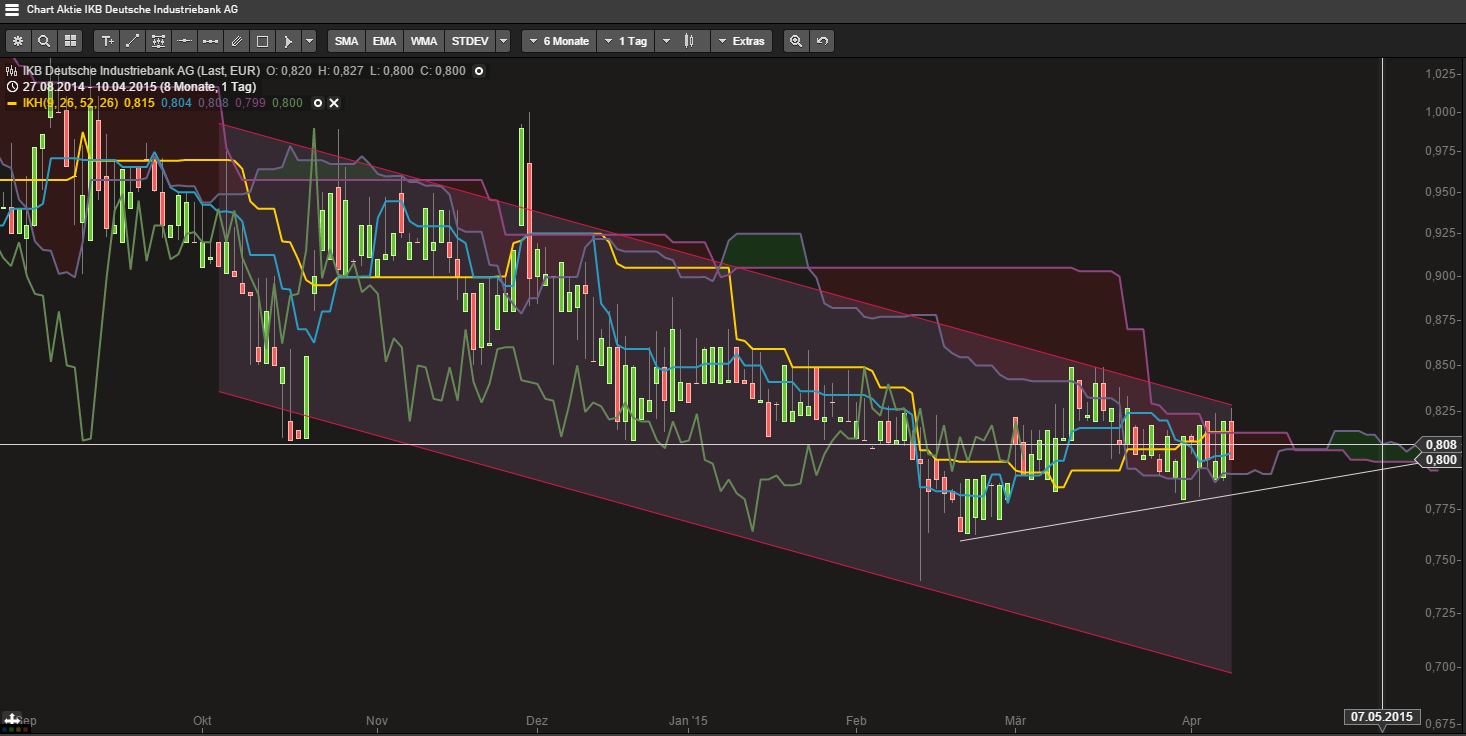Open the chart layout grid icon

[70, 41]
